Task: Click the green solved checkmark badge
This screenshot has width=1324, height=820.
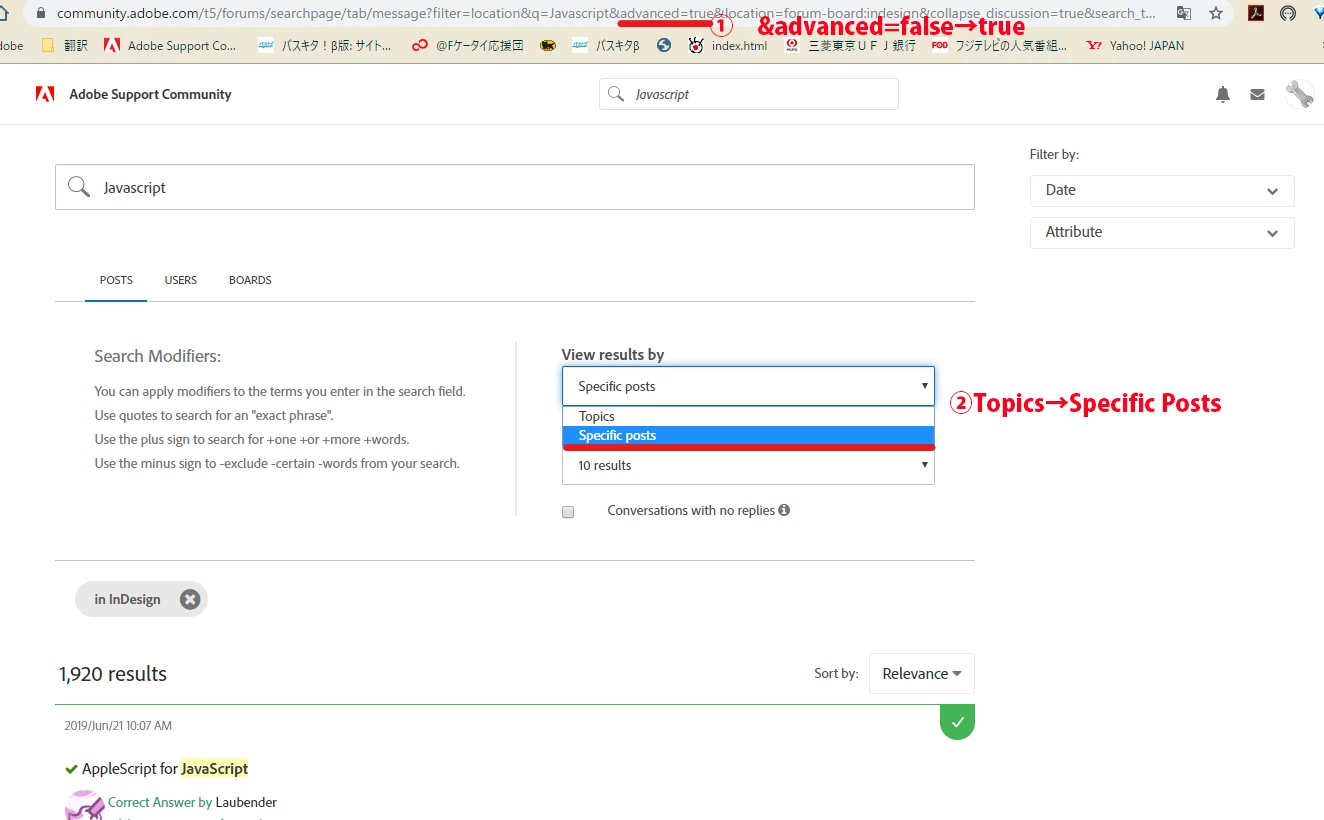Action: 957,721
